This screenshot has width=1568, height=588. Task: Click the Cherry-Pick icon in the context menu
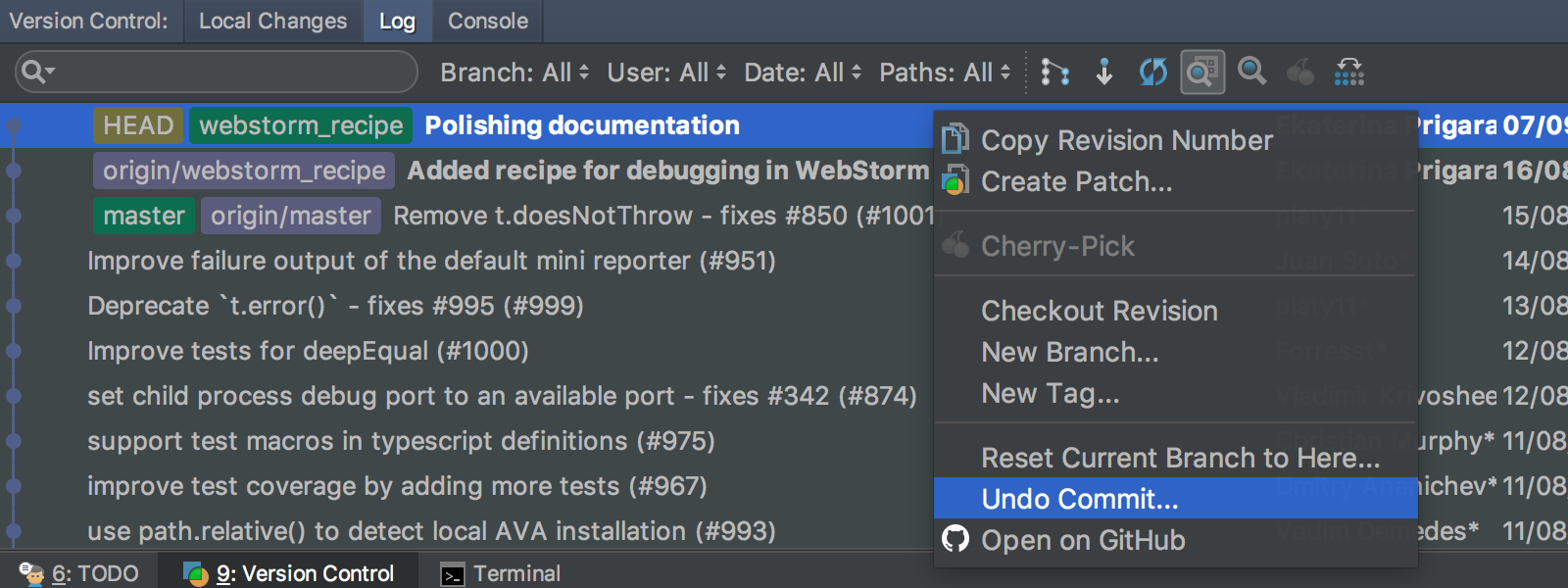(955, 245)
